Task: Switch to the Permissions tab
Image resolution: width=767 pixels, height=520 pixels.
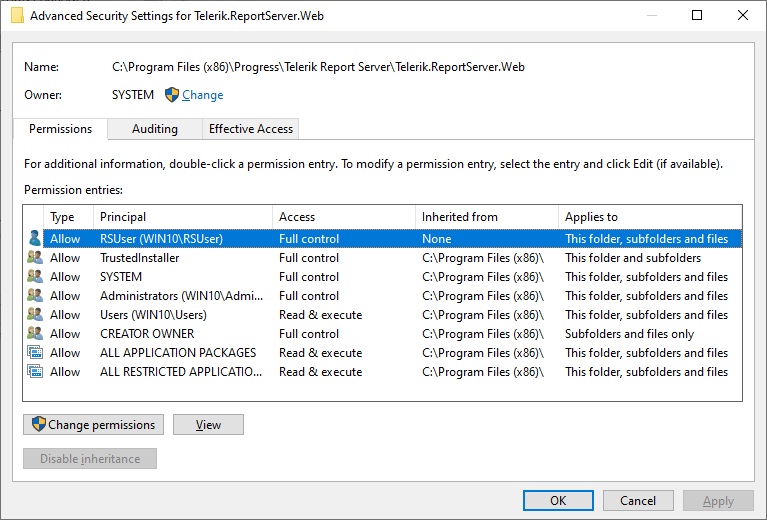Action: click(60, 129)
